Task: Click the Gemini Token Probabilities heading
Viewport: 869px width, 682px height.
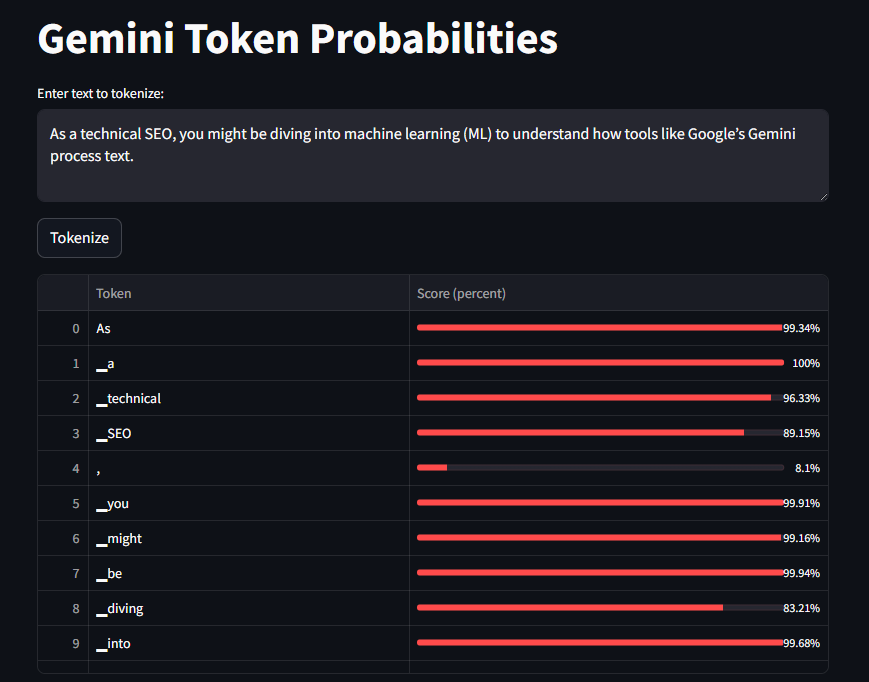Action: pyautogui.click(x=298, y=39)
